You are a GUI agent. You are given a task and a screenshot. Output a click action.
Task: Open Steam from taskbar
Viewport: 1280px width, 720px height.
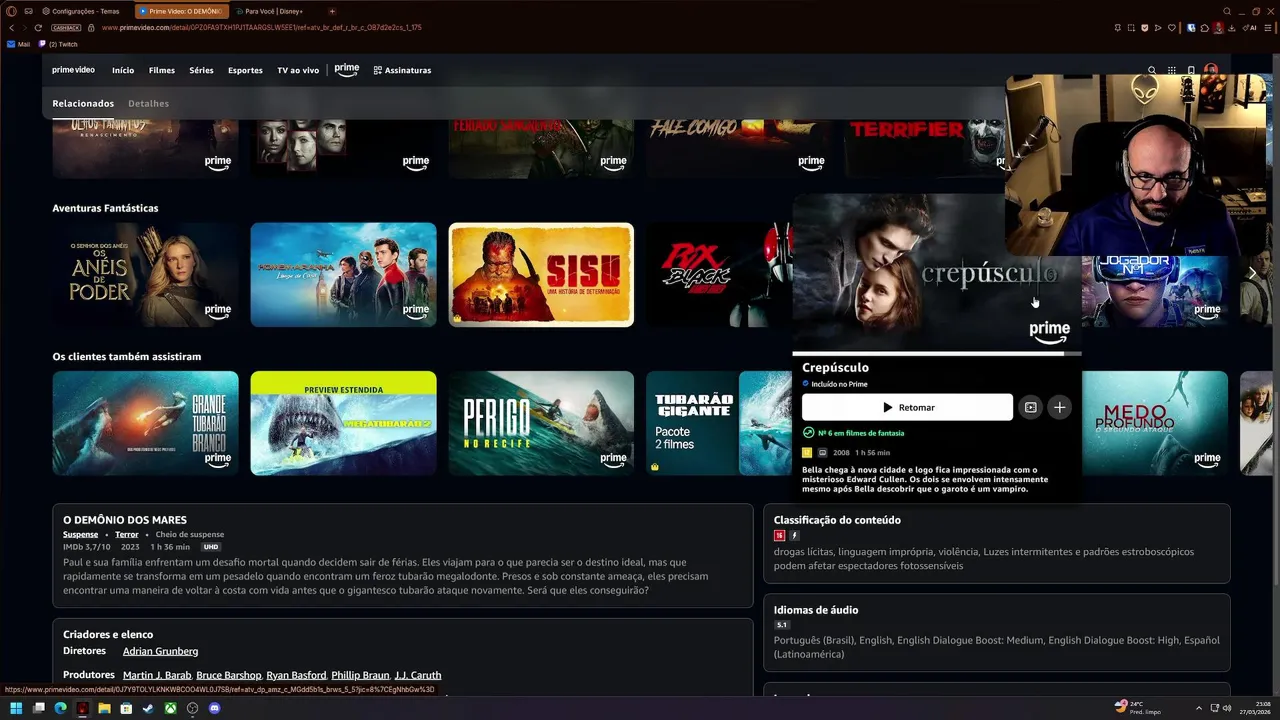tap(148, 708)
